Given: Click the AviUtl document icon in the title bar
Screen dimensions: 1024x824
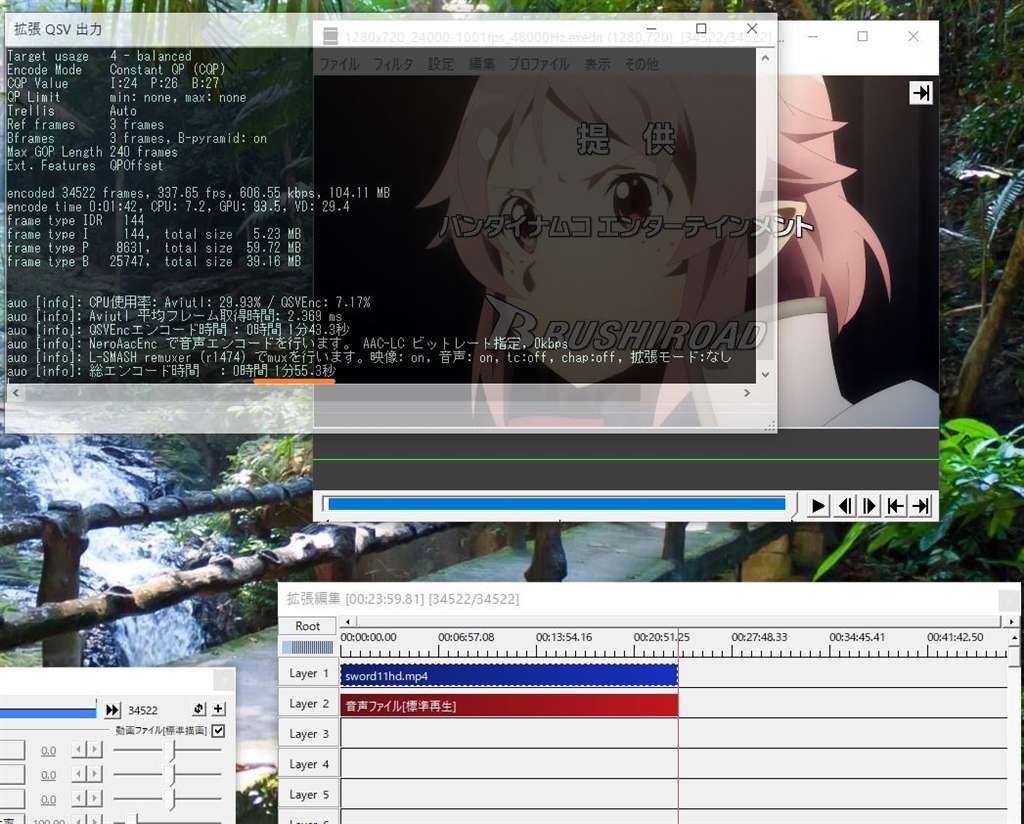Looking at the screenshot, I should coord(330,37).
